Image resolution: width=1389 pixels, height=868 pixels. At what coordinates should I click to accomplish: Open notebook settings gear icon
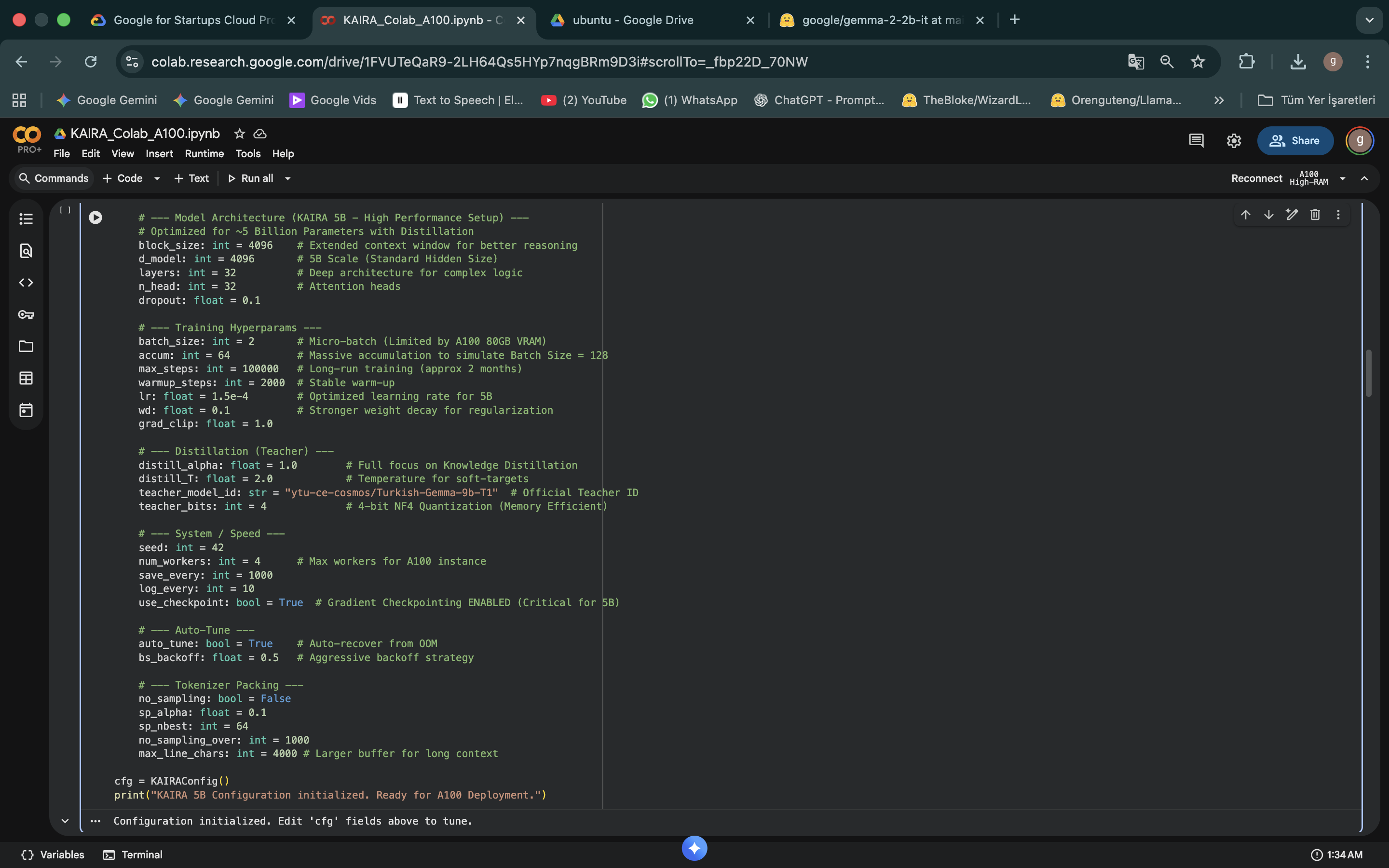[x=1233, y=141]
